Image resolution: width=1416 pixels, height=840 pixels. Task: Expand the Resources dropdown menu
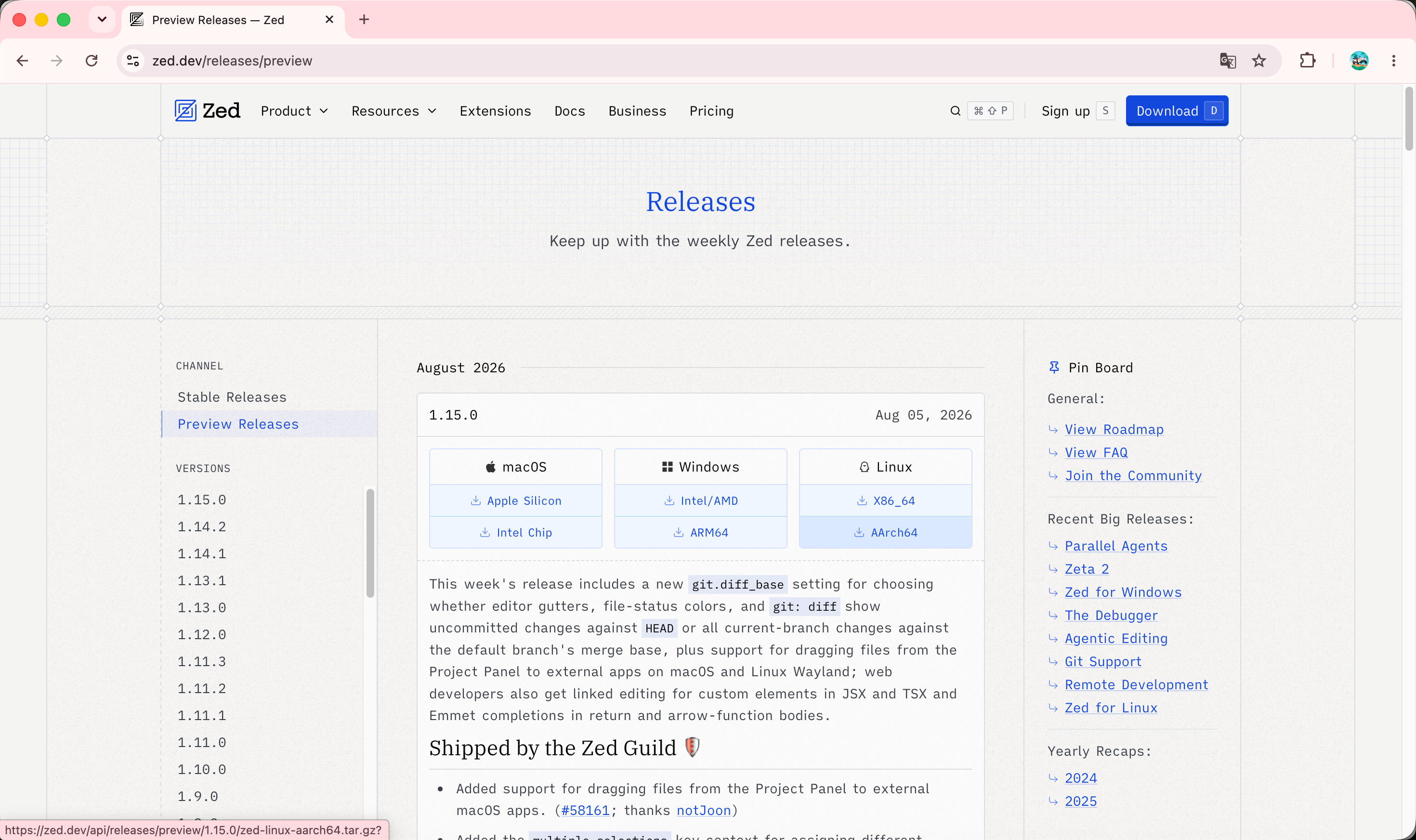[394, 111]
